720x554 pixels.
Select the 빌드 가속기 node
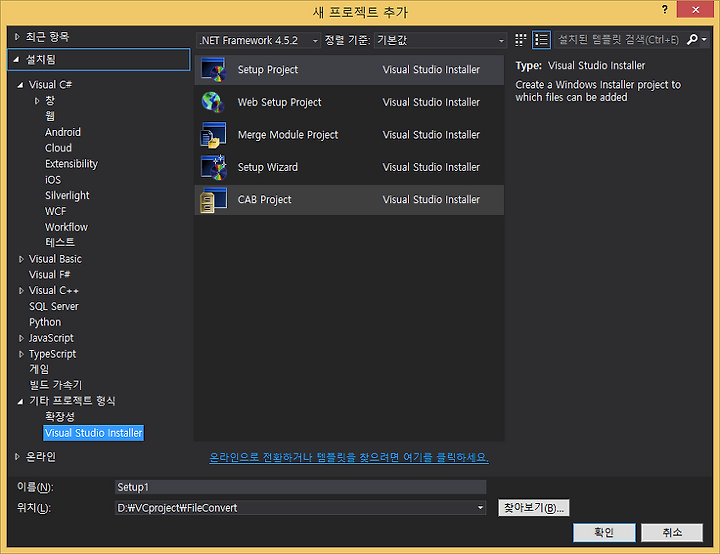pyautogui.click(x=56, y=385)
